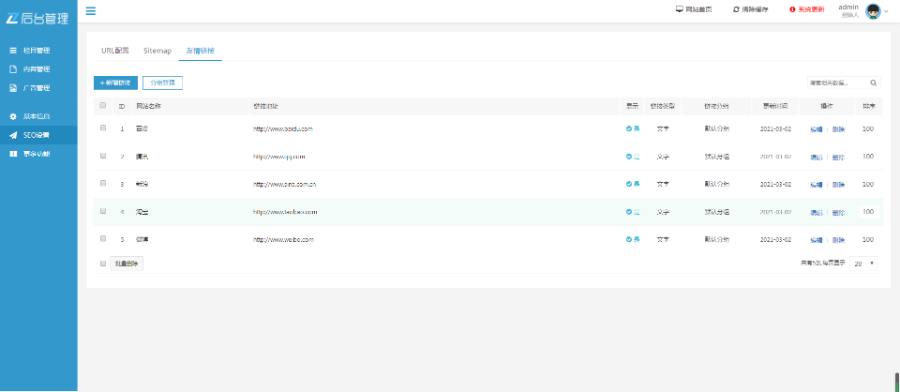This screenshot has height=392, width=900.
Task: Check the select-all checkbox in the table header
Action: (103, 105)
